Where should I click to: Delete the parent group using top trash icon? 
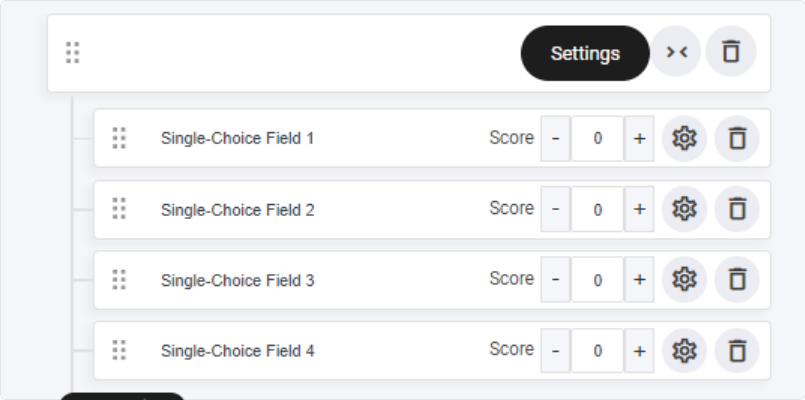click(x=731, y=51)
